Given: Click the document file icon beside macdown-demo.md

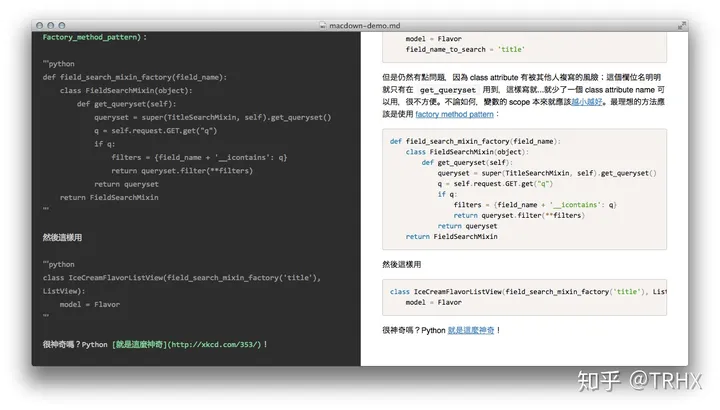Looking at the screenshot, I should tap(323, 26).
